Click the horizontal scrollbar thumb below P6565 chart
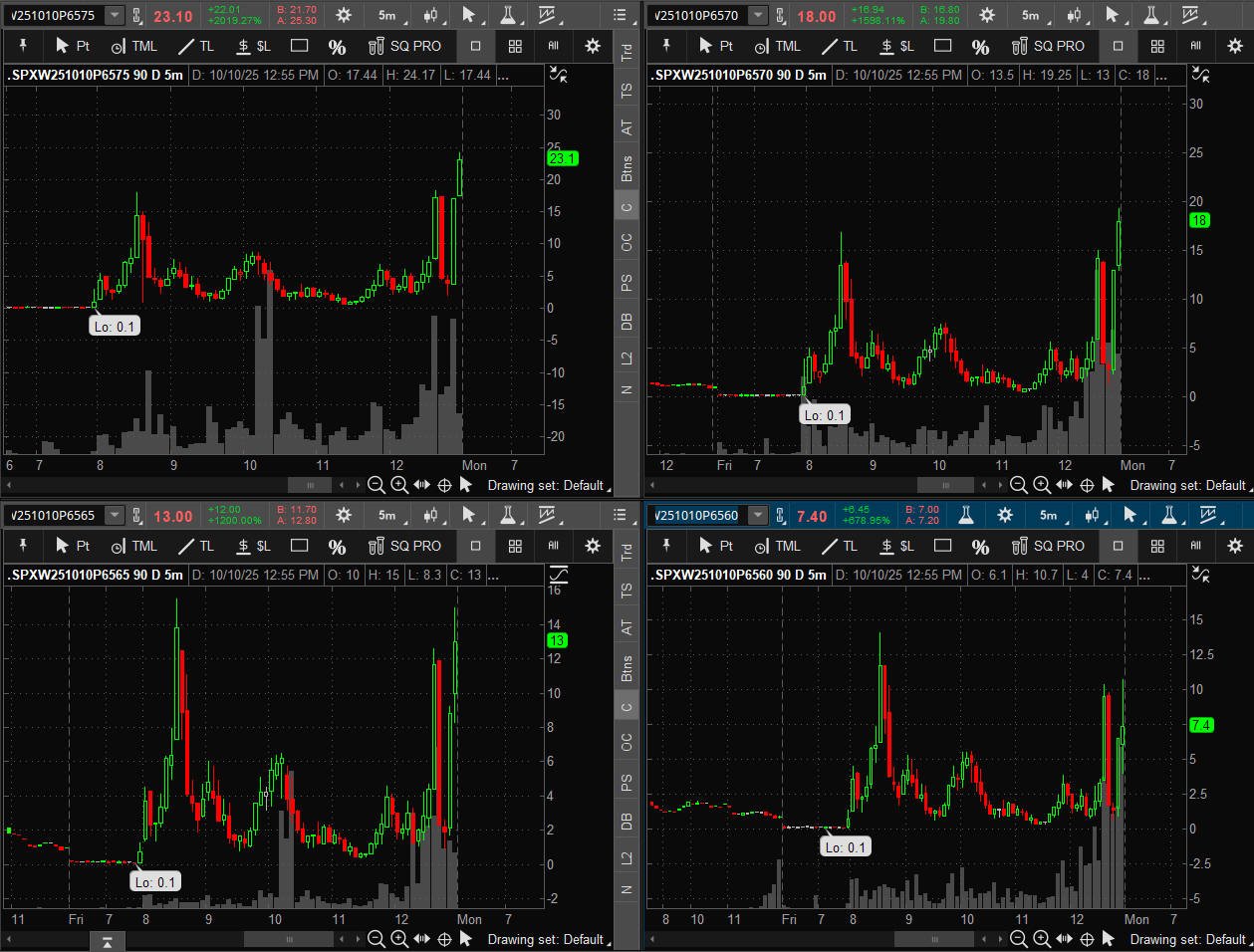Image resolution: width=1254 pixels, height=952 pixels. point(289,939)
